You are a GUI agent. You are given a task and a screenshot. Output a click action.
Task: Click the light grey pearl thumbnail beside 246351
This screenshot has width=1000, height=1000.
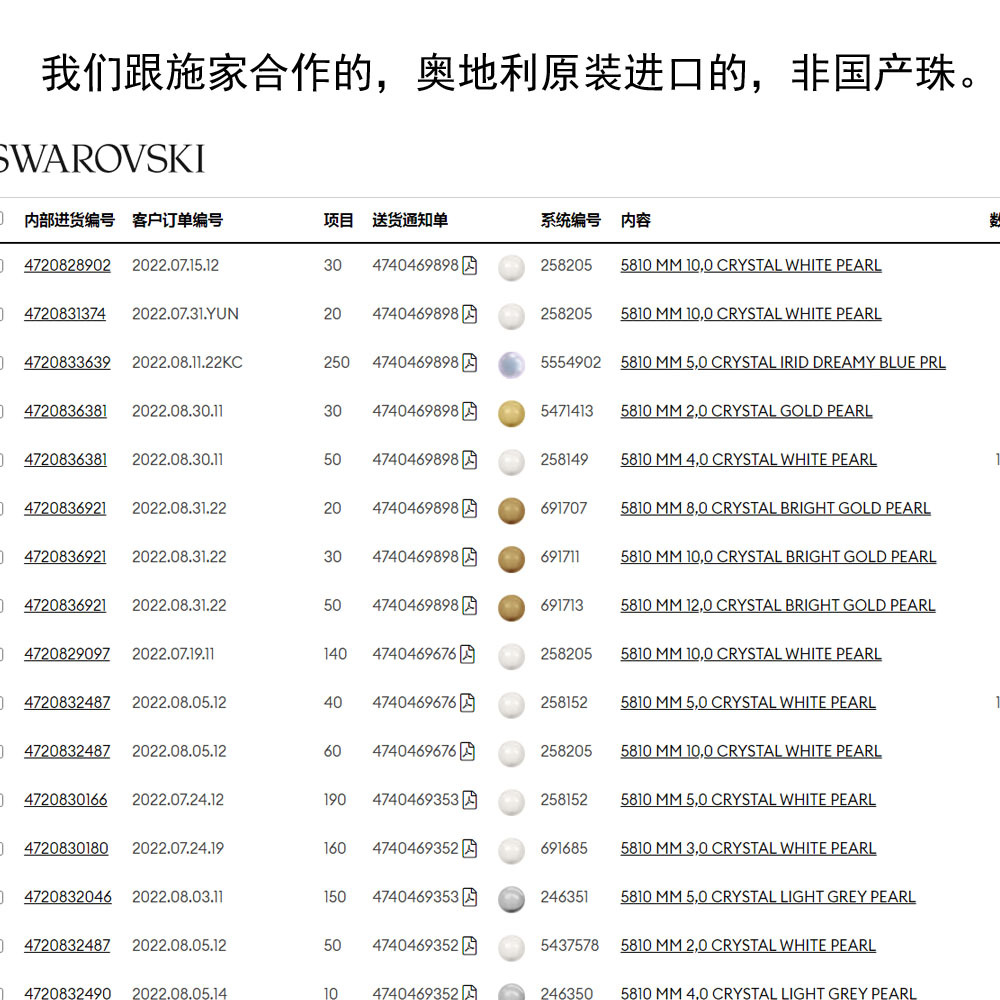pos(511,899)
